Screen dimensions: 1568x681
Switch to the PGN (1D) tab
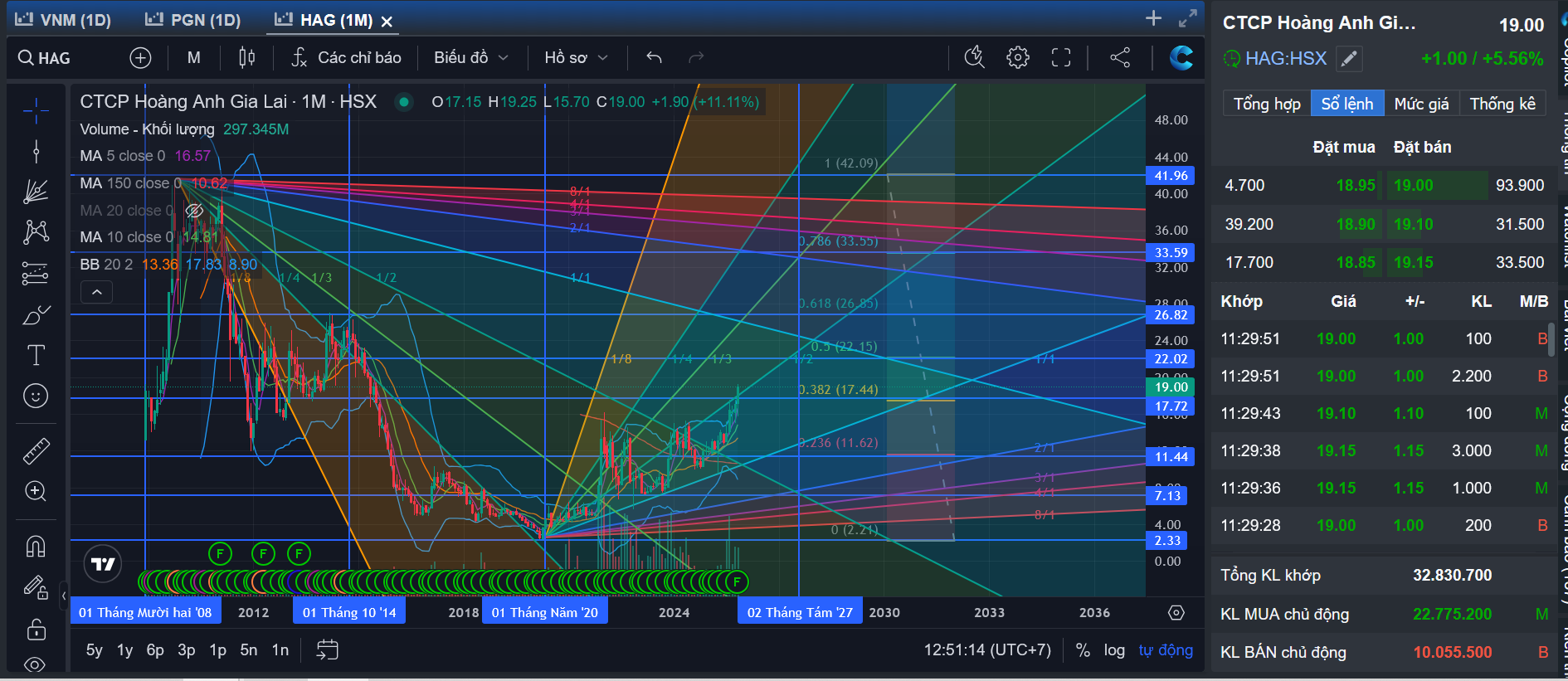tap(192, 20)
